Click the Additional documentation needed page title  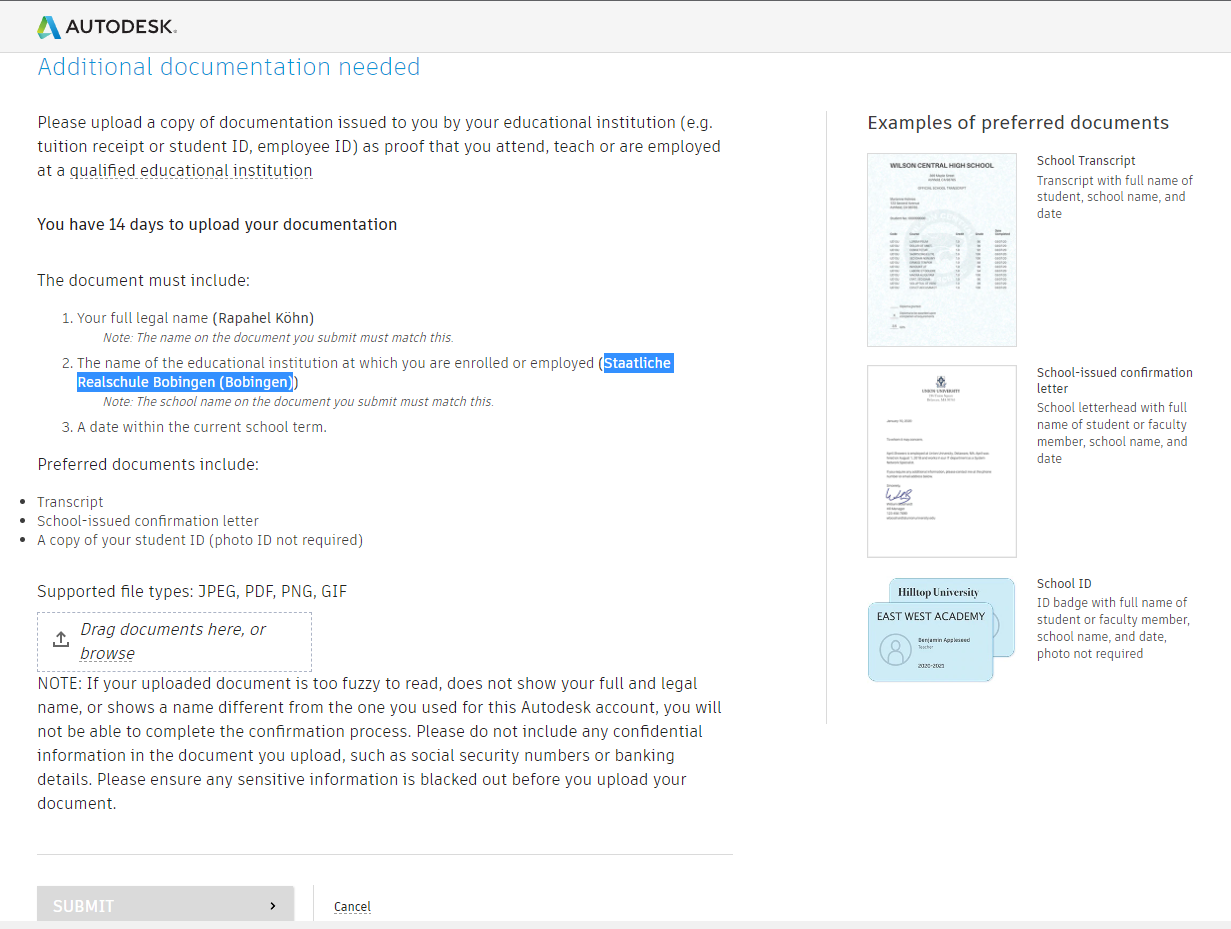tap(228, 67)
